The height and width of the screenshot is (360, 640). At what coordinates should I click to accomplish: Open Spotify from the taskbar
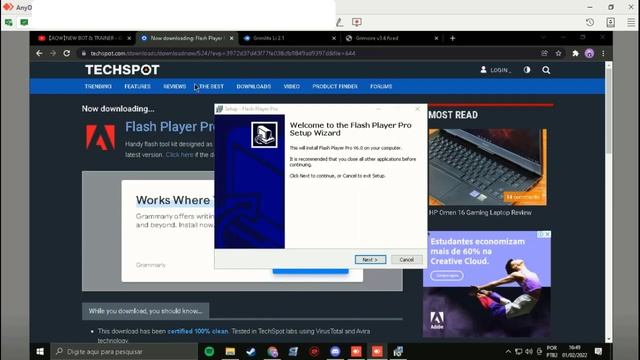209,351
